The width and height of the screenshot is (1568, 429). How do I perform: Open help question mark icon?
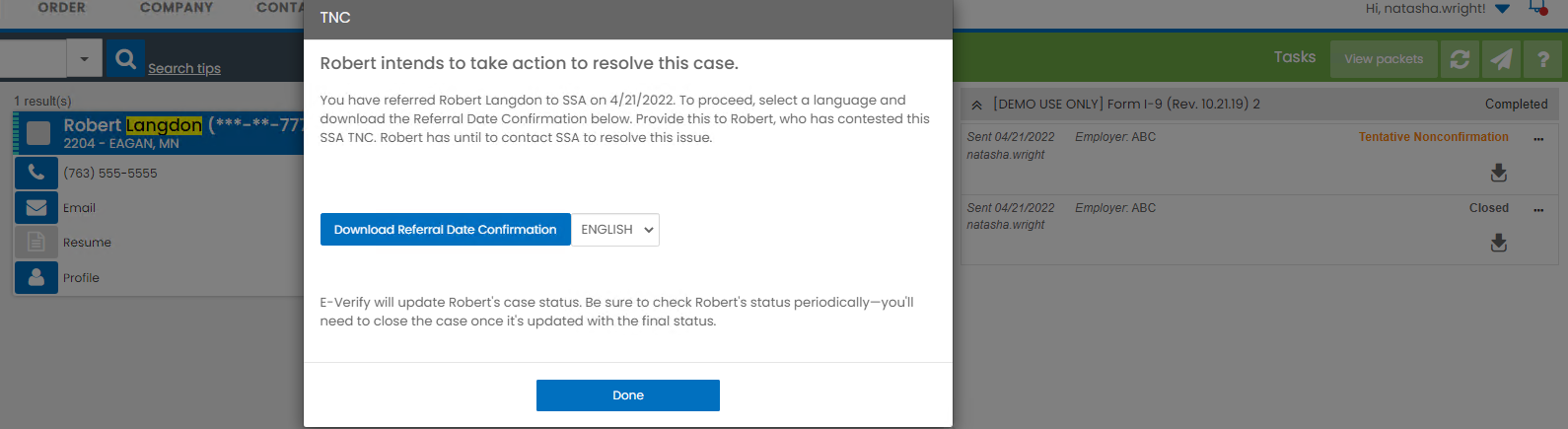(1543, 59)
